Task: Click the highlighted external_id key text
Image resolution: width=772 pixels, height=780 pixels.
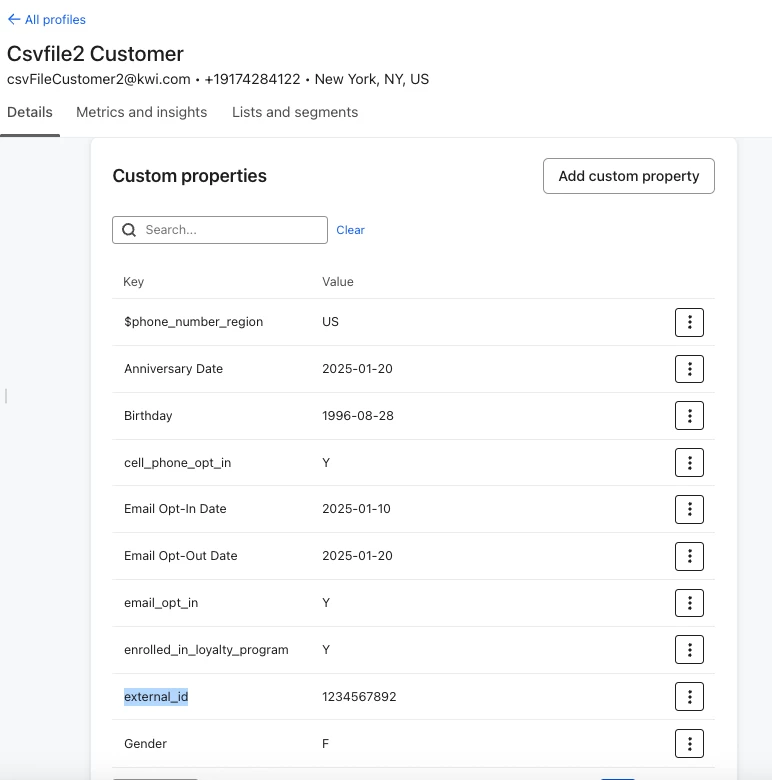Action: [x=156, y=697]
